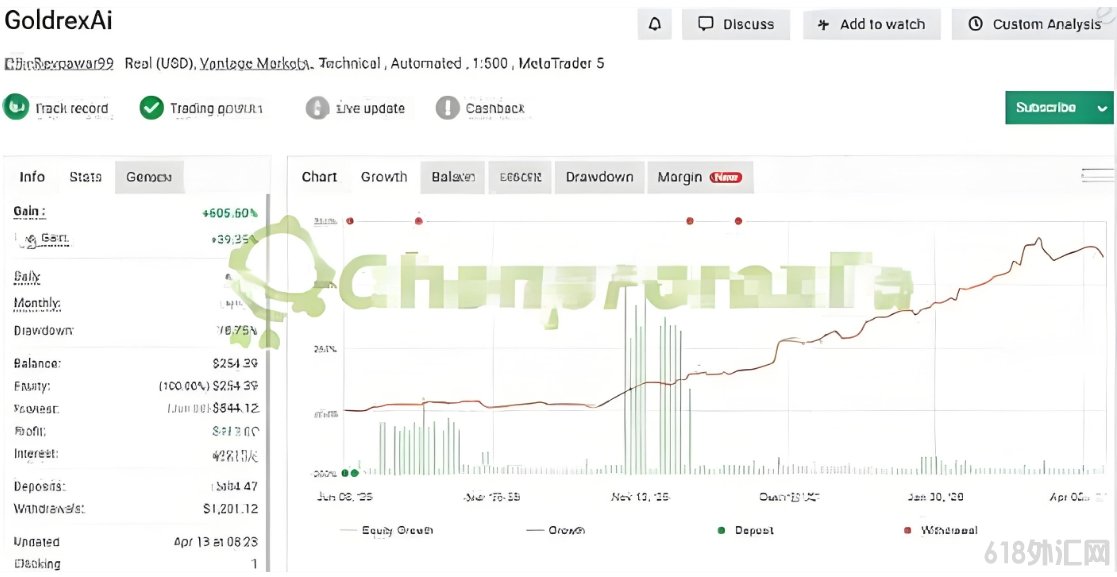The image size is (1117, 577).
Task: Toggle the Equity Growth legend series
Action: tap(386, 530)
